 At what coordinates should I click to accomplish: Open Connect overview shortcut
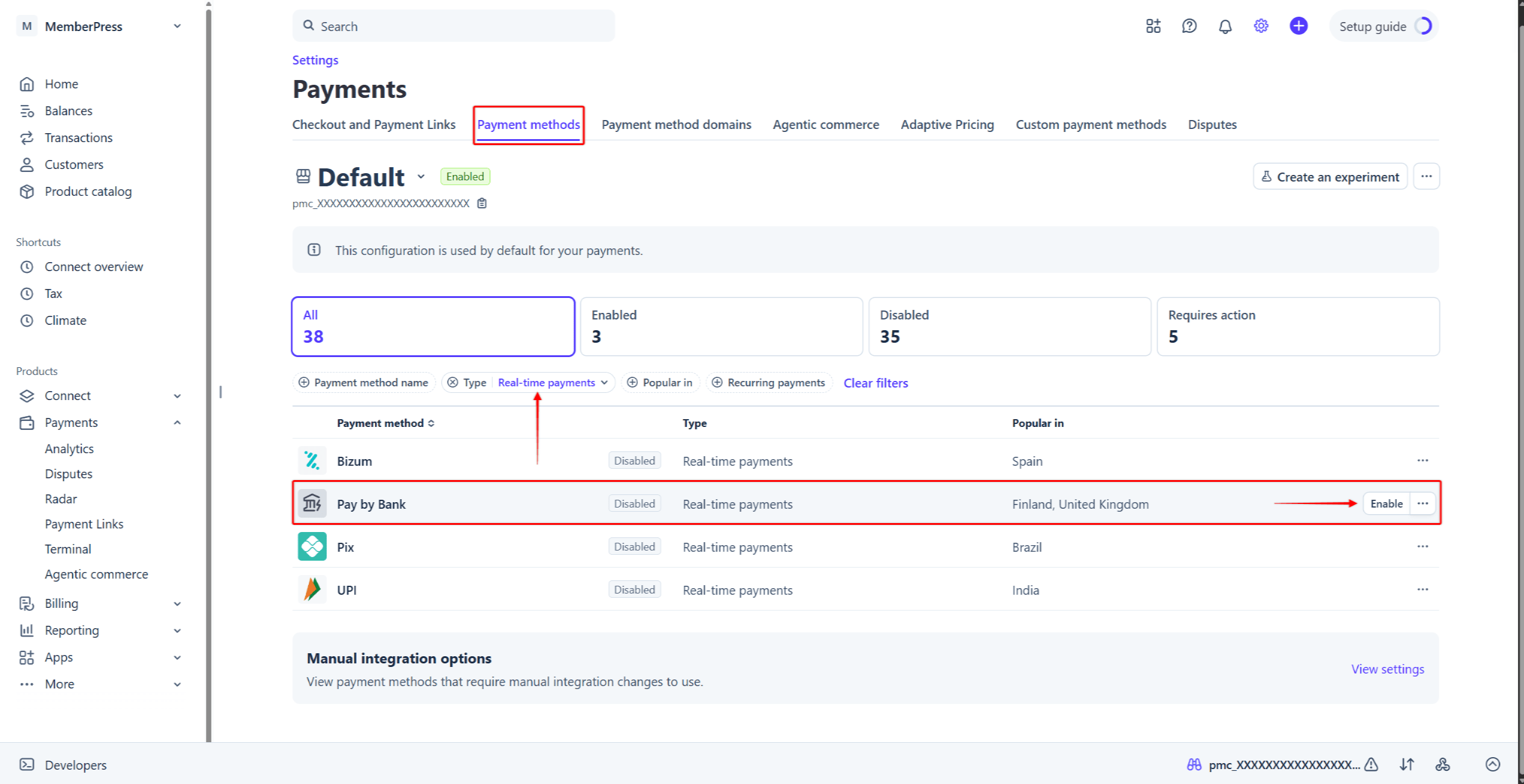pos(94,267)
